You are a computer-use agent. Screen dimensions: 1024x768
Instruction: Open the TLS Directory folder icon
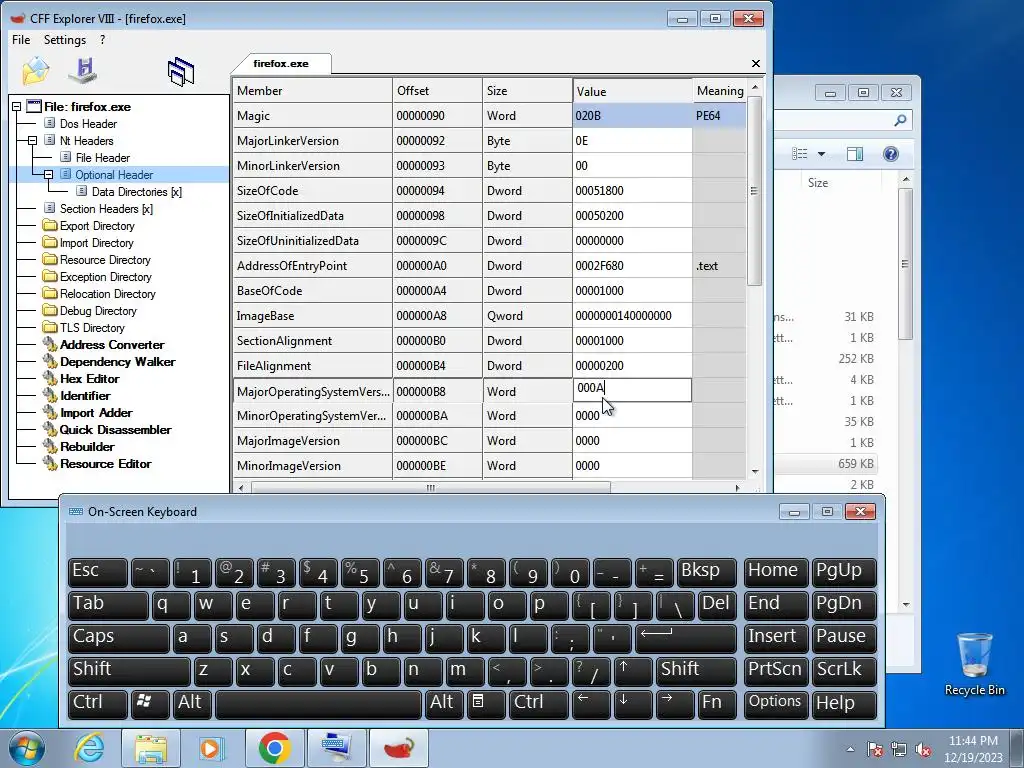pyautogui.click(x=50, y=327)
